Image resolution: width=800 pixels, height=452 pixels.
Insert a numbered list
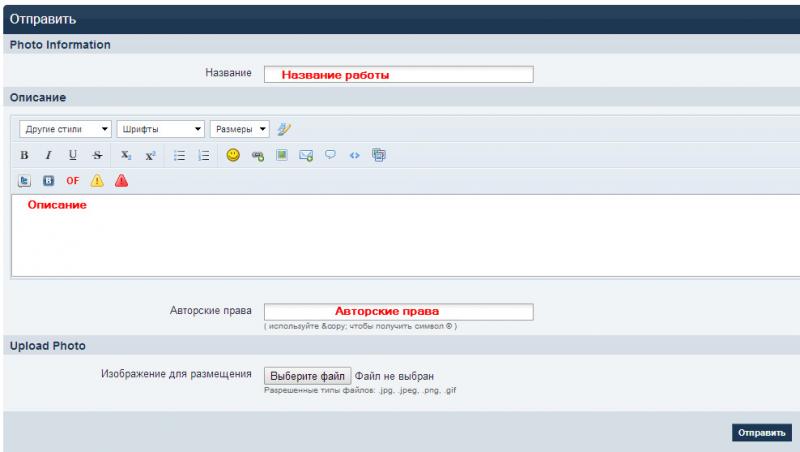pyautogui.click(x=204, y=155)
